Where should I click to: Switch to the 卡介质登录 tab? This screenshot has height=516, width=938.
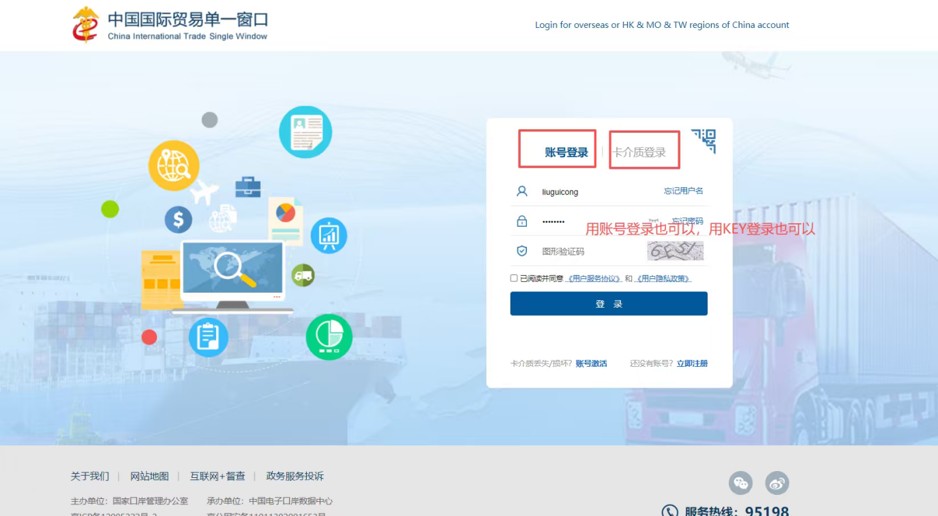tap(639, 152)
